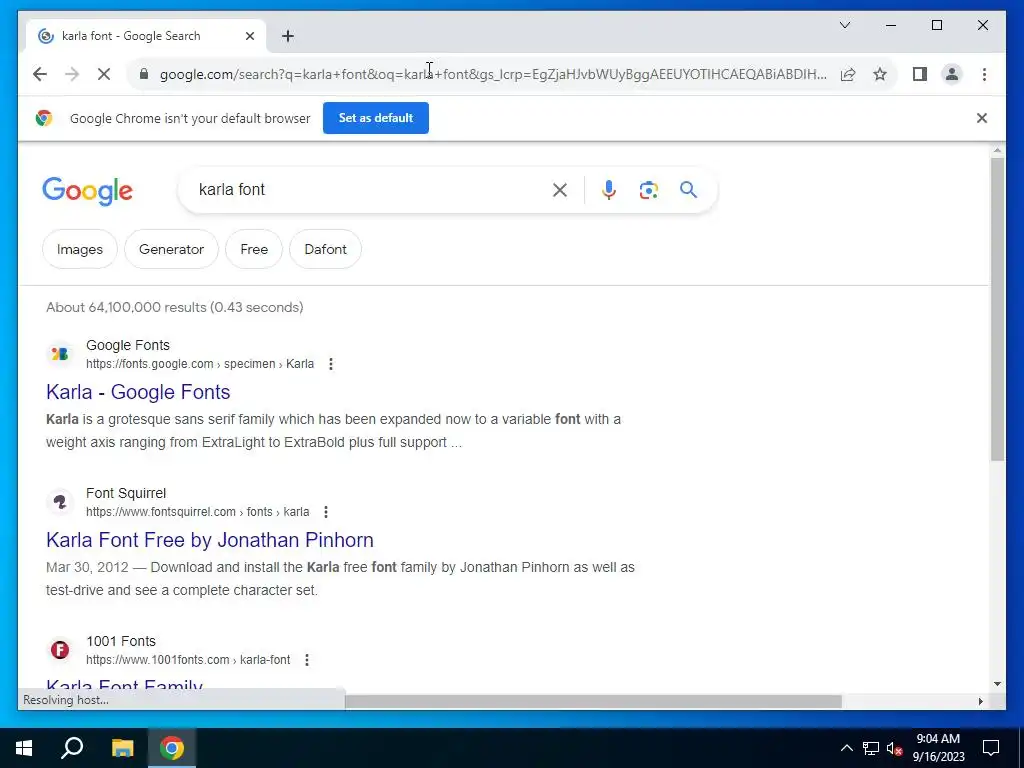Click the scroll right arrow
1024x768 pixels.
980,701
